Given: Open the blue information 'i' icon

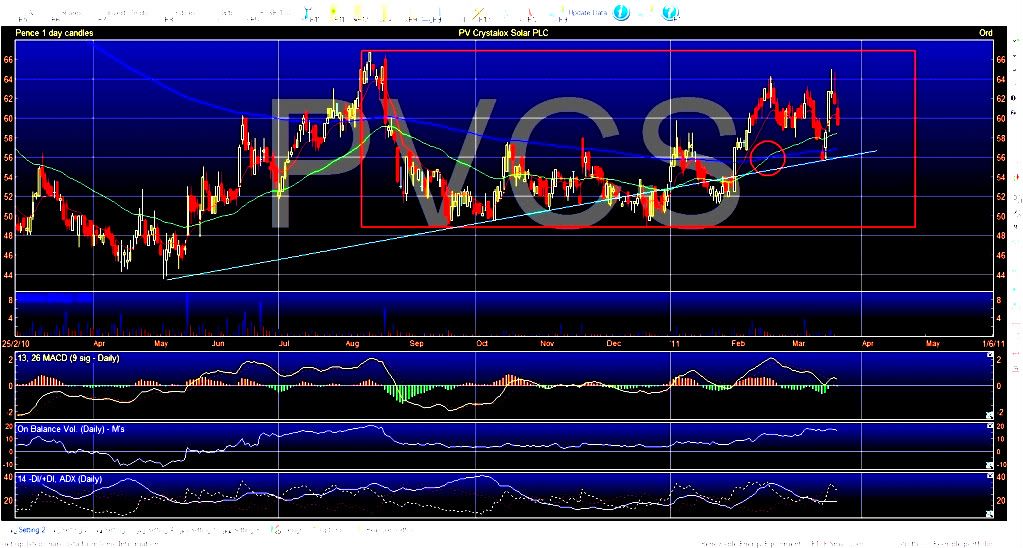Looking at the screenshot, I should tap(621, 12).
